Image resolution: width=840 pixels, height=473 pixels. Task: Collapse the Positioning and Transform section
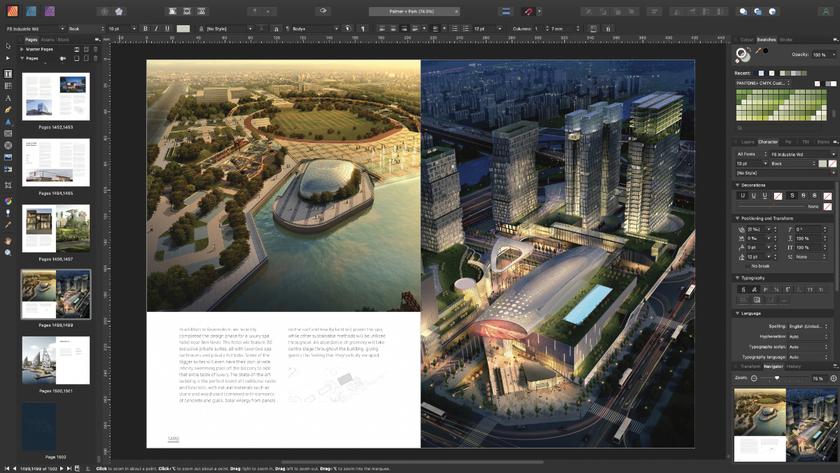click(x=738, y=218)
